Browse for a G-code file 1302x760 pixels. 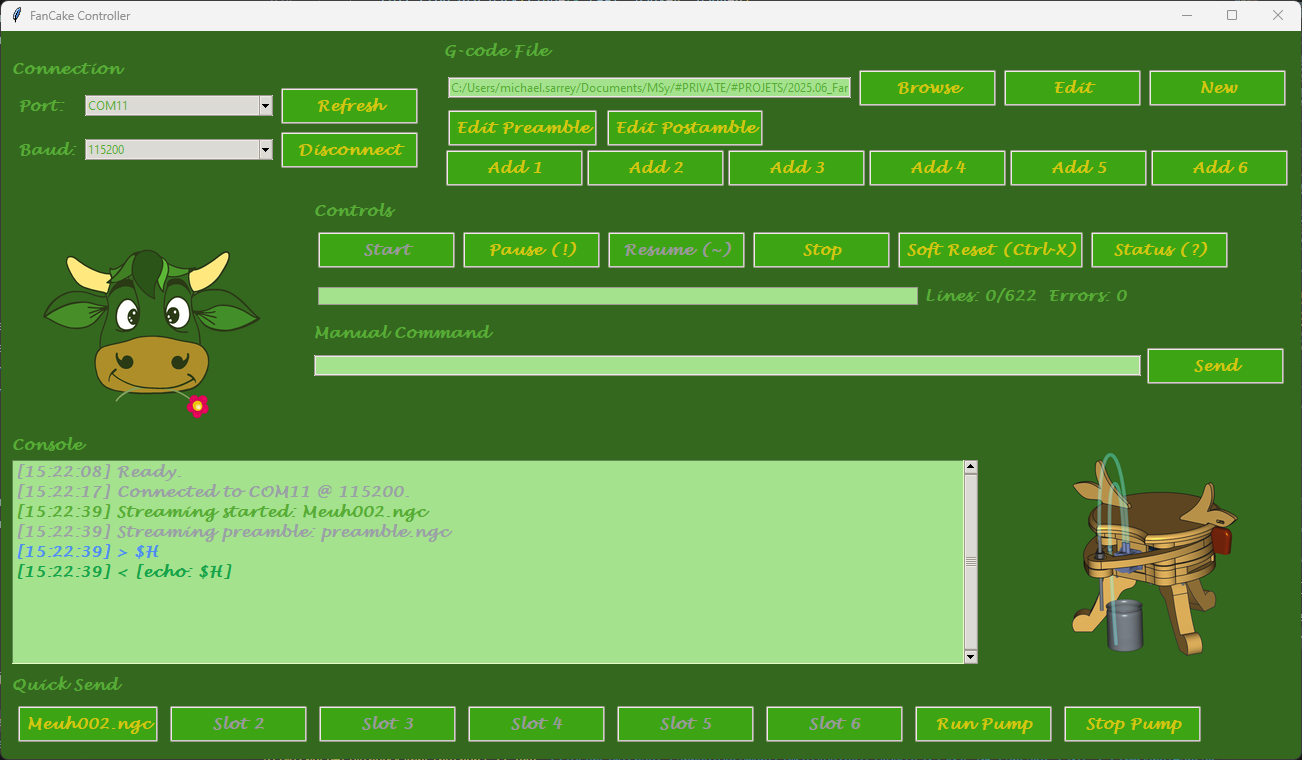(927, 88)
